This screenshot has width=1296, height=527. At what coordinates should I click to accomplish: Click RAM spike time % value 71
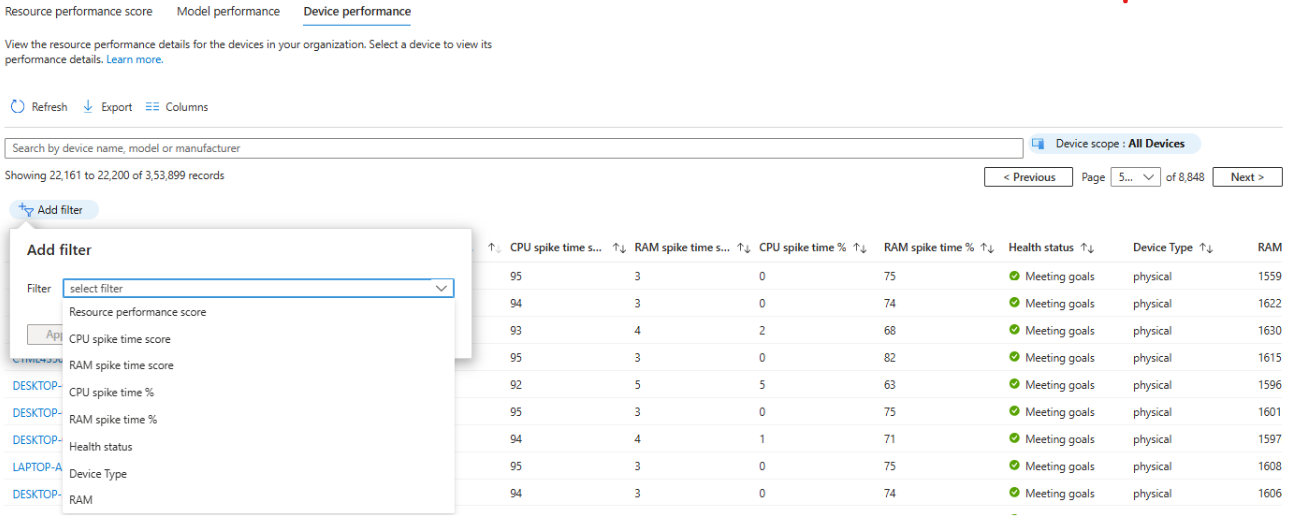click(x=890, y=439)
